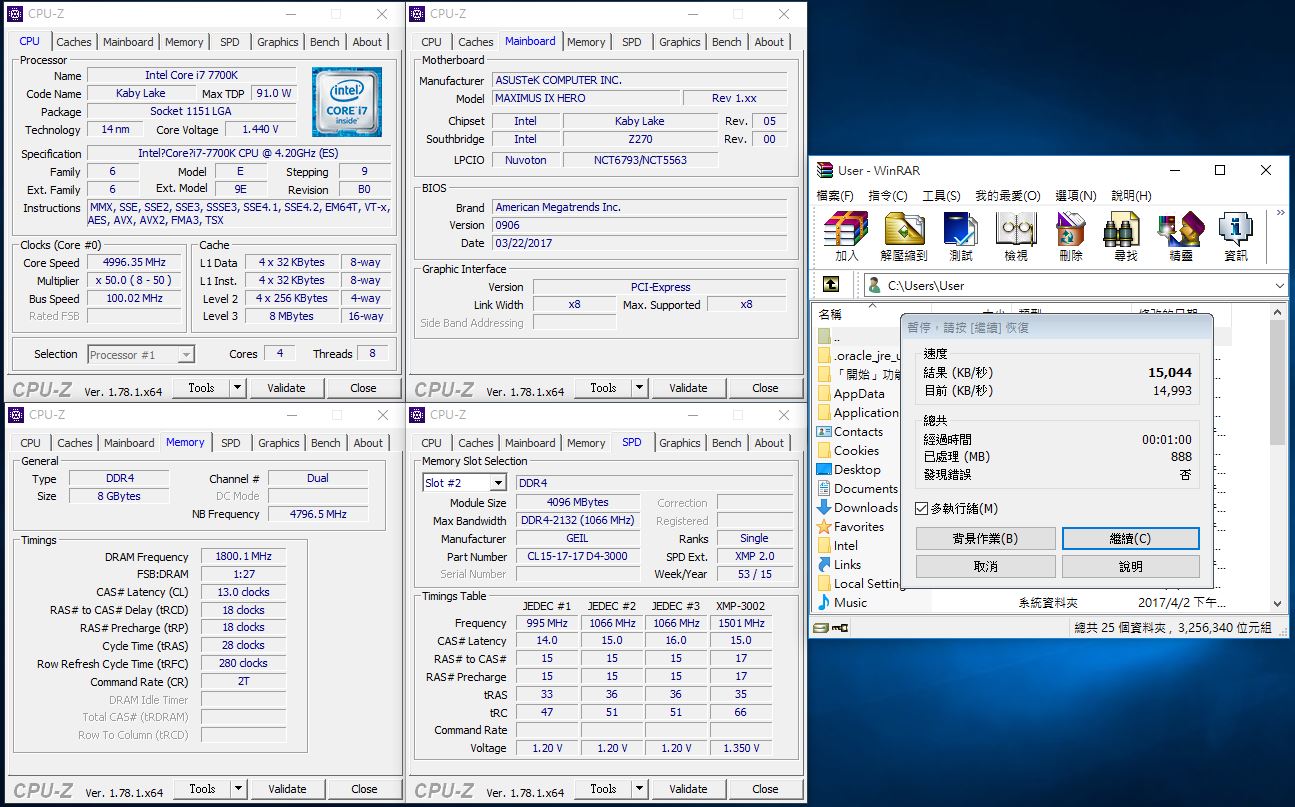Viewport: 1295px width, 807px height.
Task: Click Cancel (取消) in the benchmark dialog
Action: tap(985, 566)
